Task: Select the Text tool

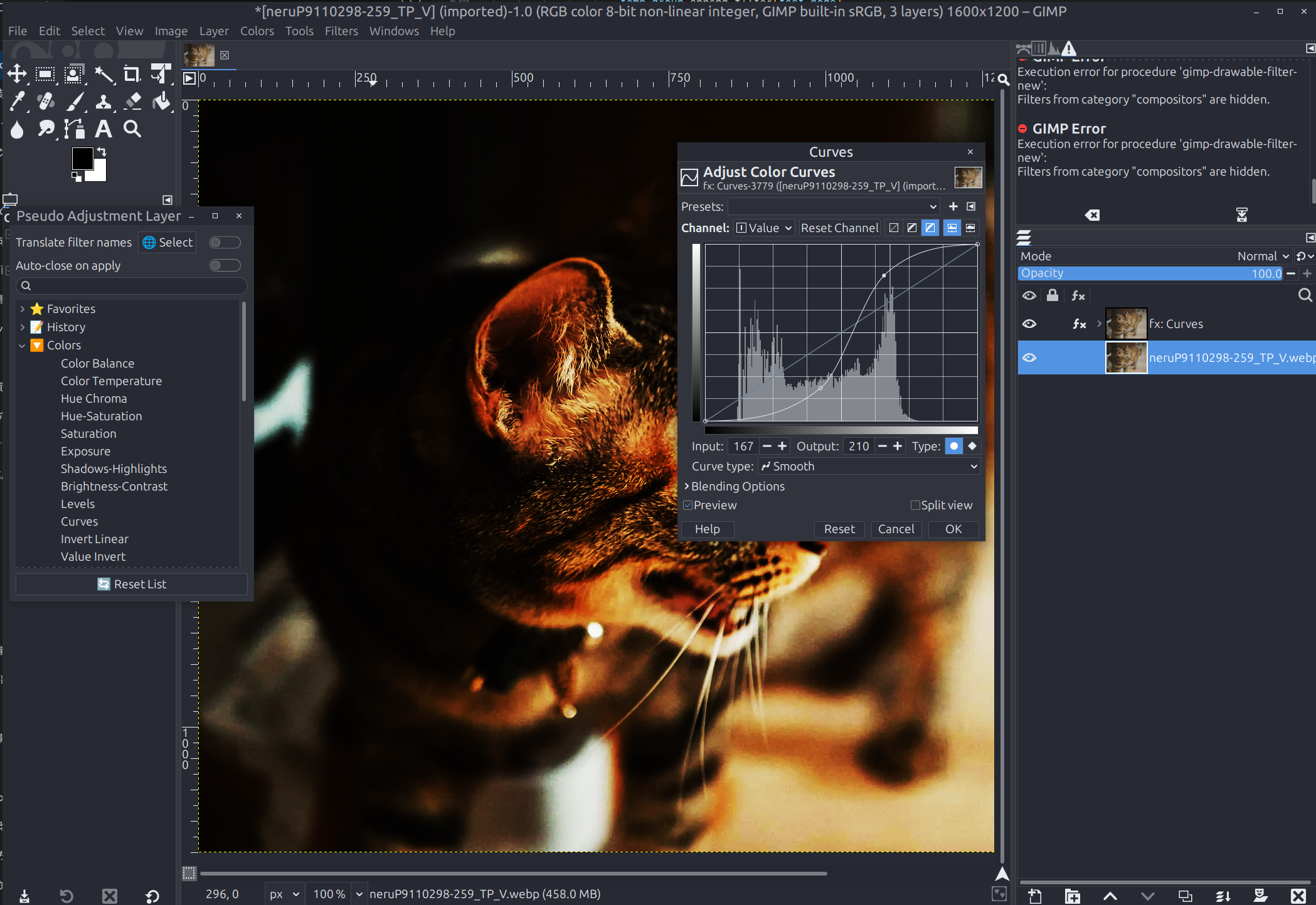Action: point(103,129)
